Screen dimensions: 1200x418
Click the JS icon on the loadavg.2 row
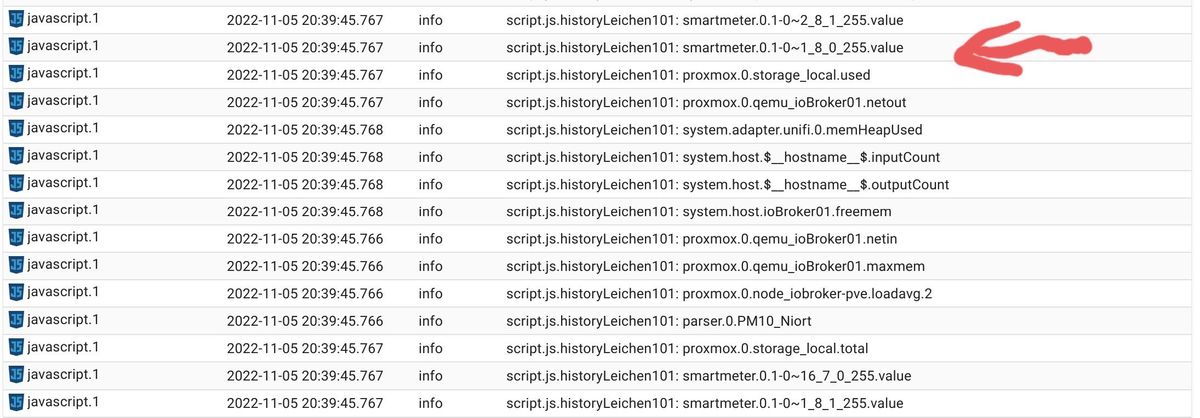[16, 293]
